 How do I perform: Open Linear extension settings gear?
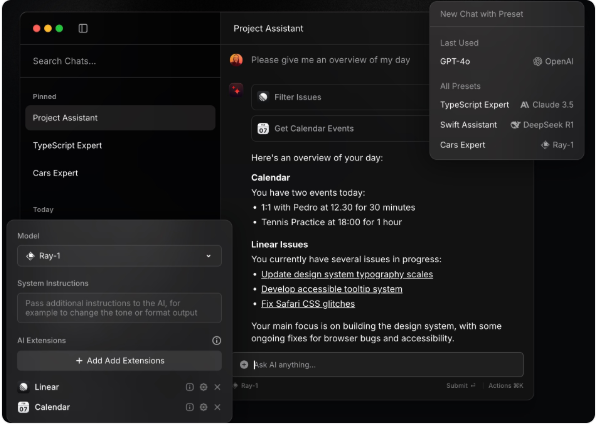tap(204, 387)
